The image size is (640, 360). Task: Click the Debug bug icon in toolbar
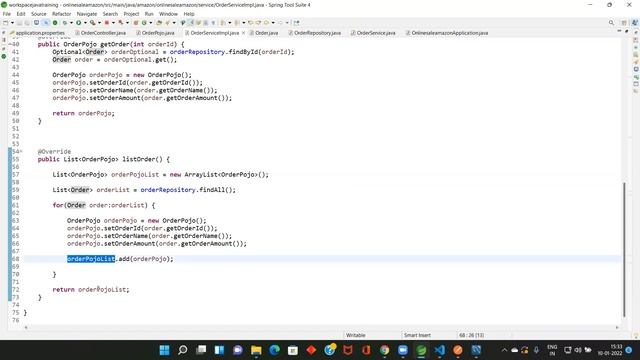(x=64, y=23)
